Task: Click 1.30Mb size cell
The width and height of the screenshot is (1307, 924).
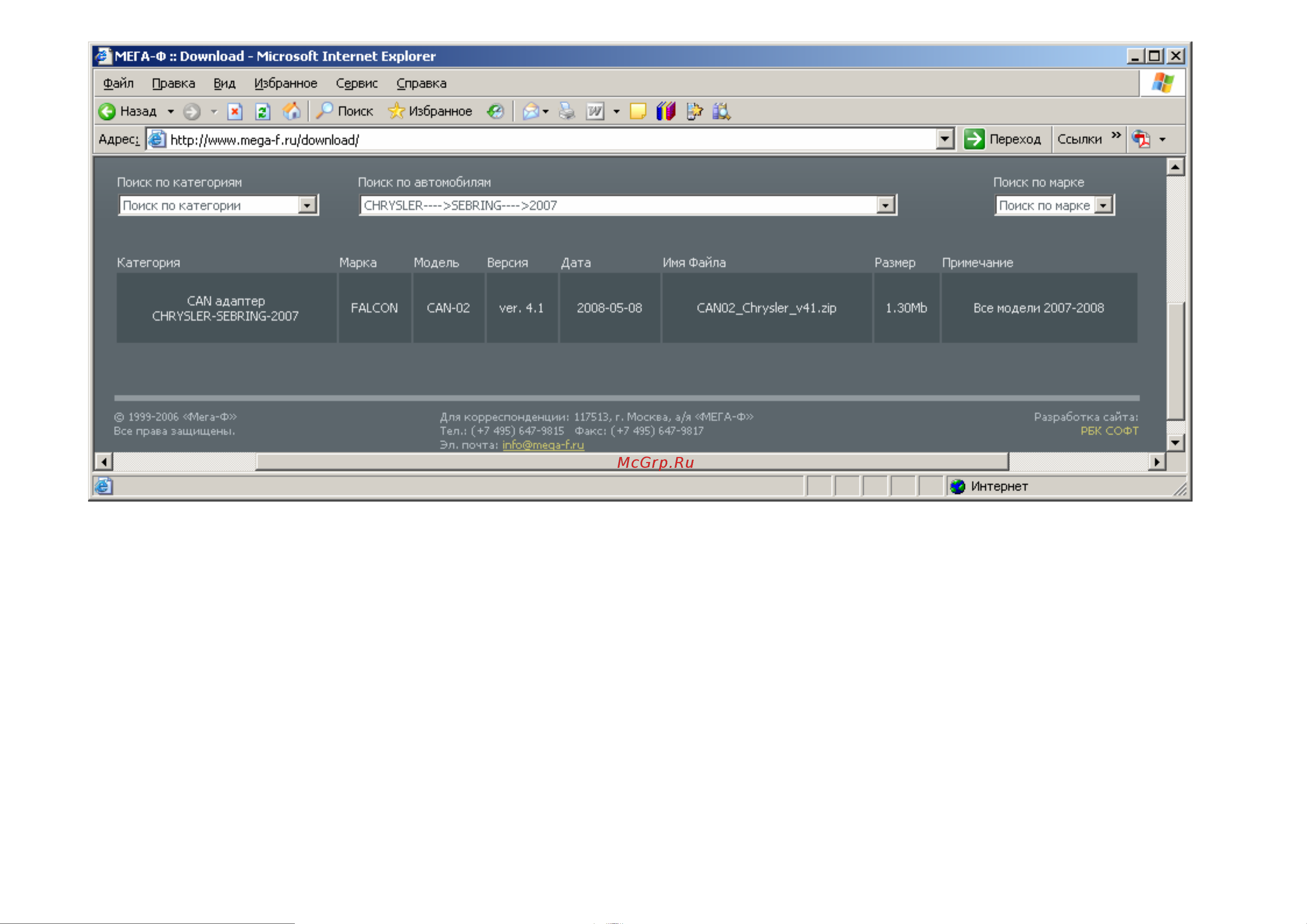Action: [906, 308]
